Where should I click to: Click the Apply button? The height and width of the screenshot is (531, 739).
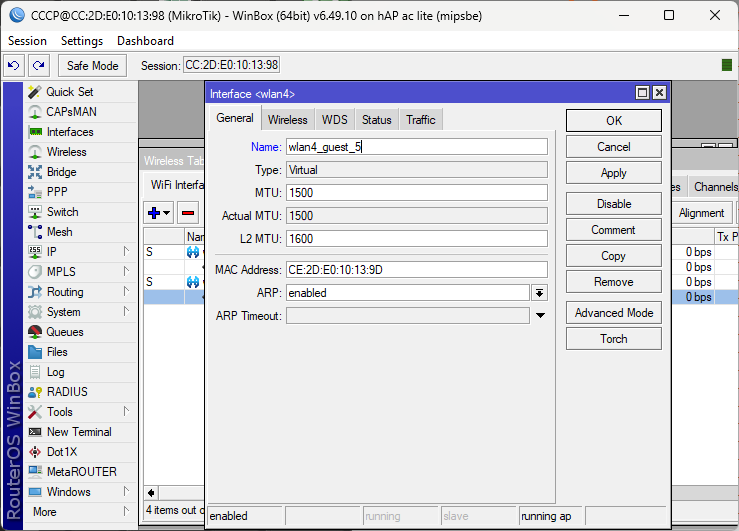614,173
